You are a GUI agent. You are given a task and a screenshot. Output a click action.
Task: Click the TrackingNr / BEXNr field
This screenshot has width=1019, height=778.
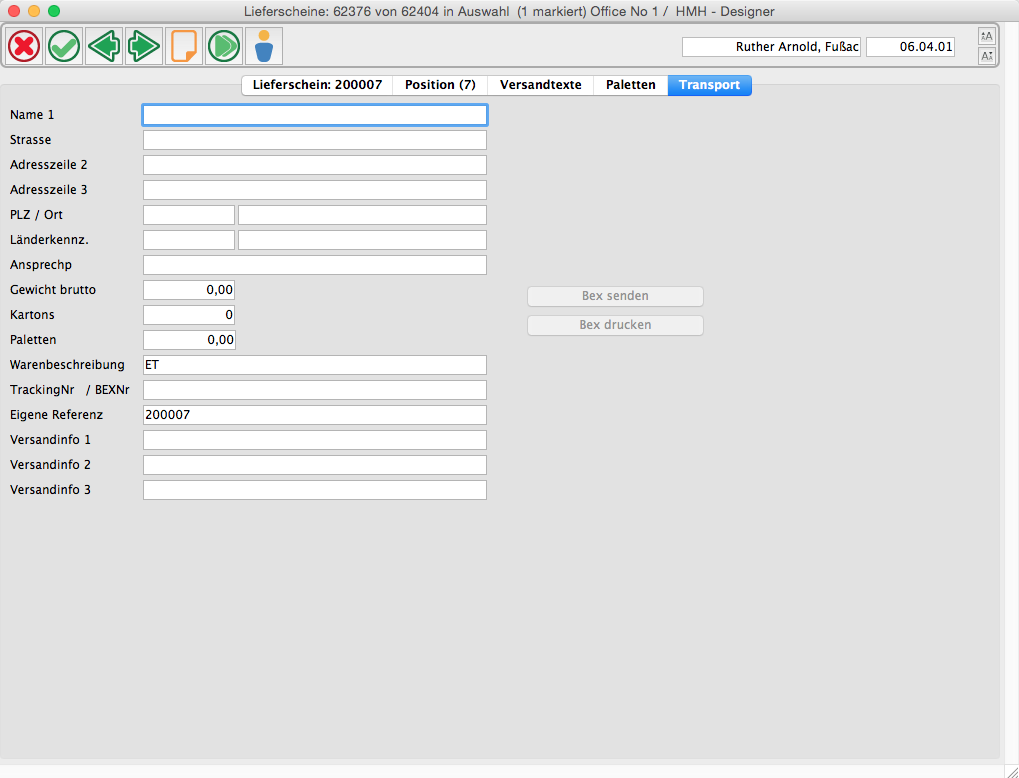(x=315, y=390)
